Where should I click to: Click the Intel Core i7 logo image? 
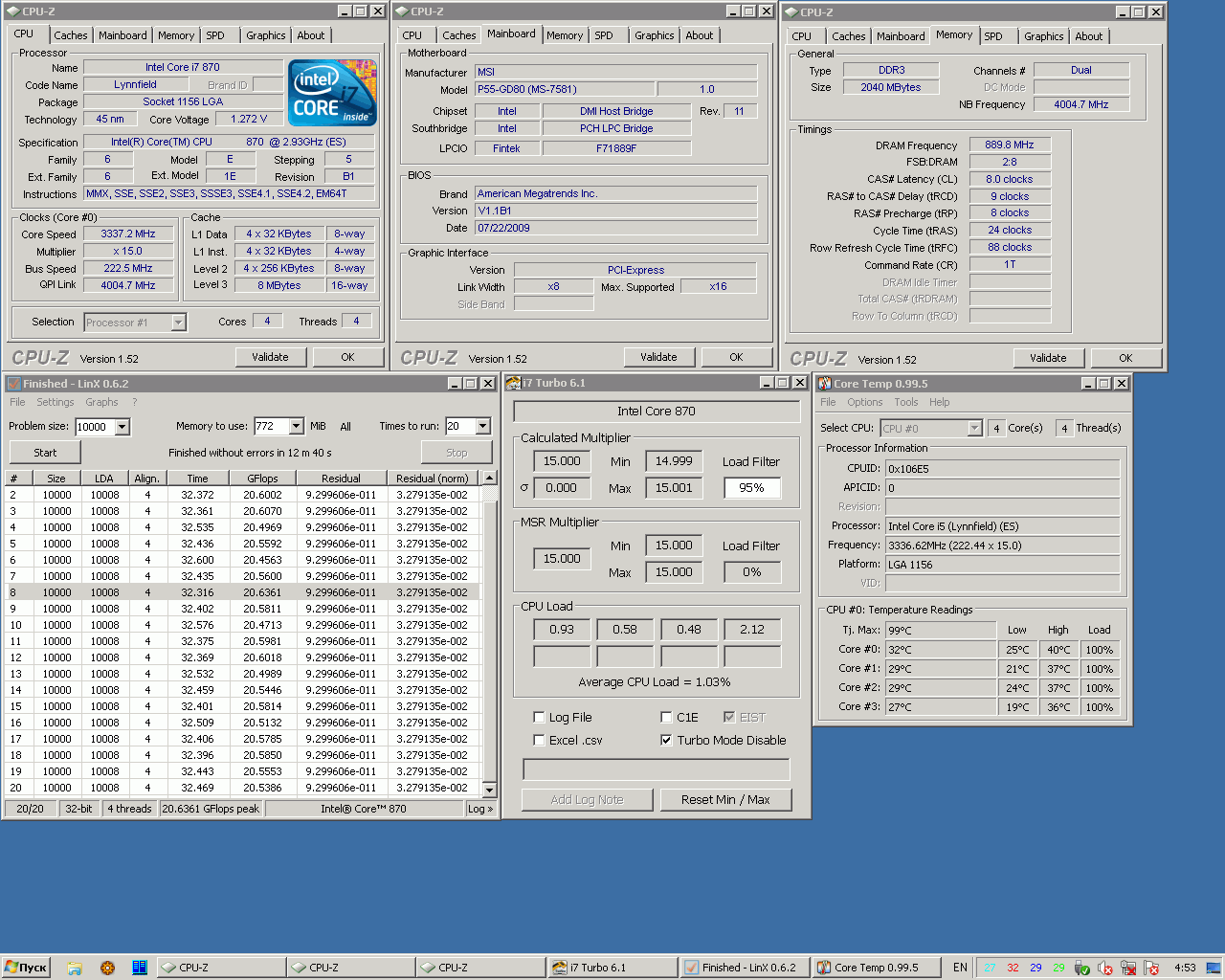(x=333, y=94)
